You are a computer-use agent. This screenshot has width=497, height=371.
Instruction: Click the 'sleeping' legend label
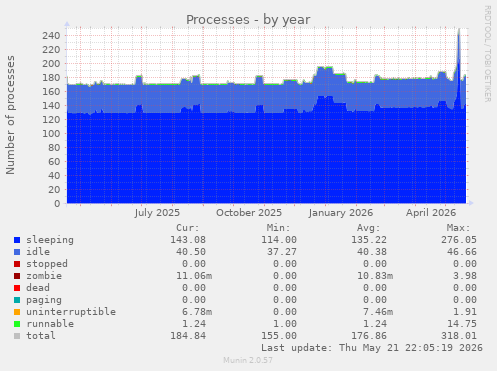click(x=50, y=240)
